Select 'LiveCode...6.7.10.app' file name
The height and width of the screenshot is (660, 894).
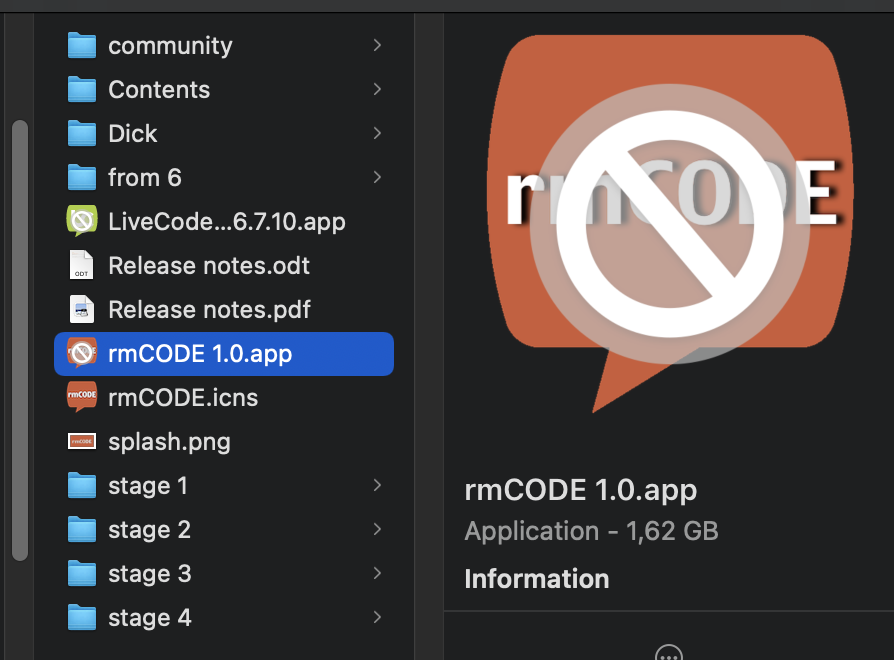coord(227,222)
